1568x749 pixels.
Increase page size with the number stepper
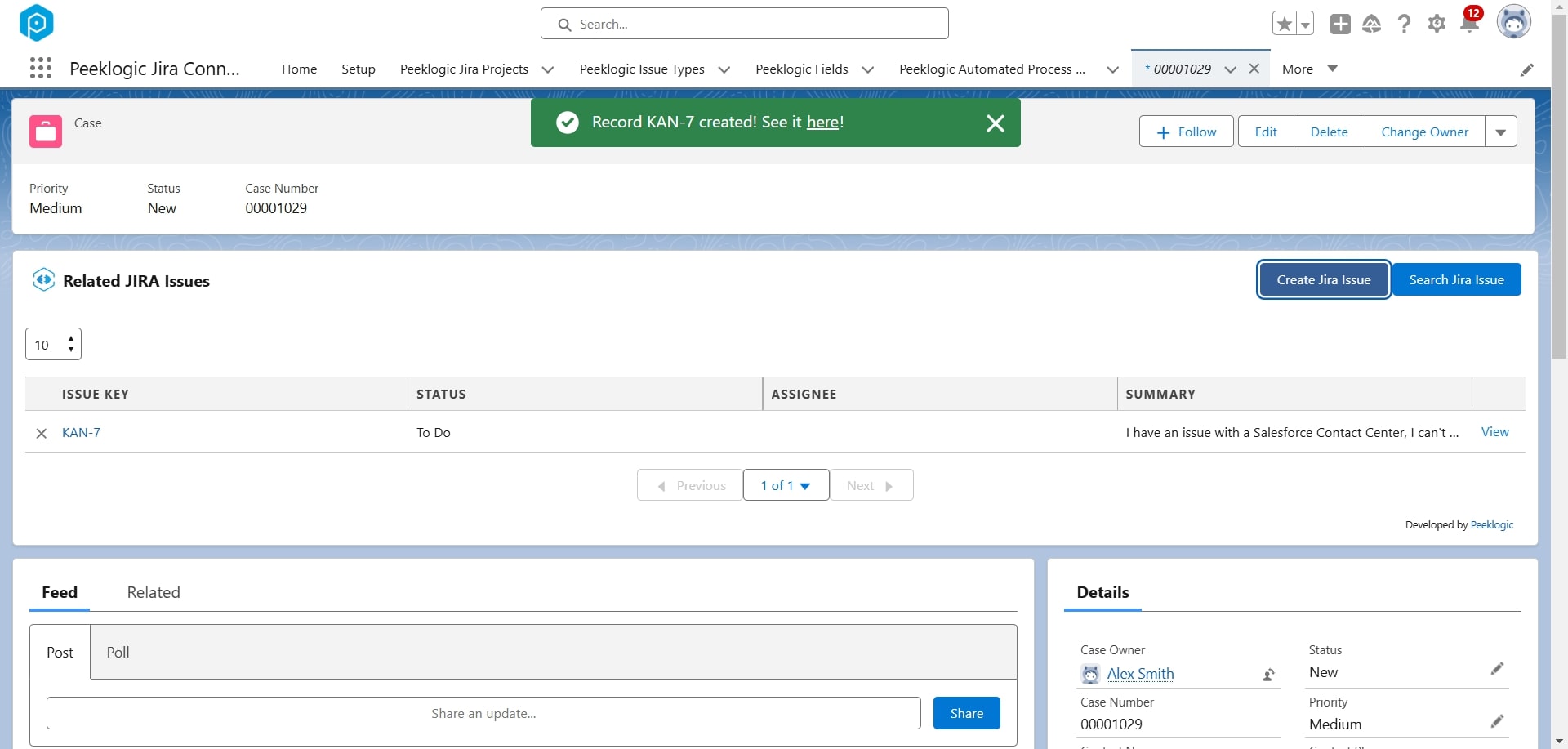click(72, 338)
